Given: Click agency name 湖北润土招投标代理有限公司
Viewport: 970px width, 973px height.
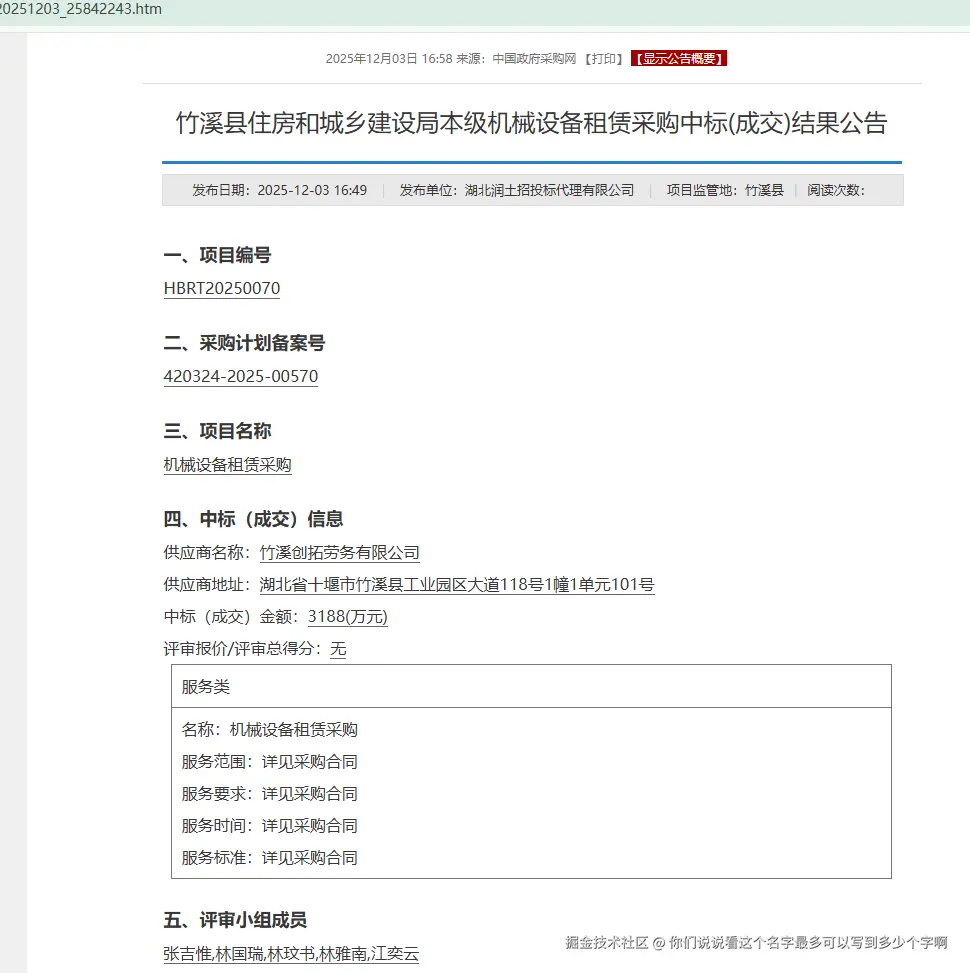Looking at the screenshot, I should click(552, 189).
